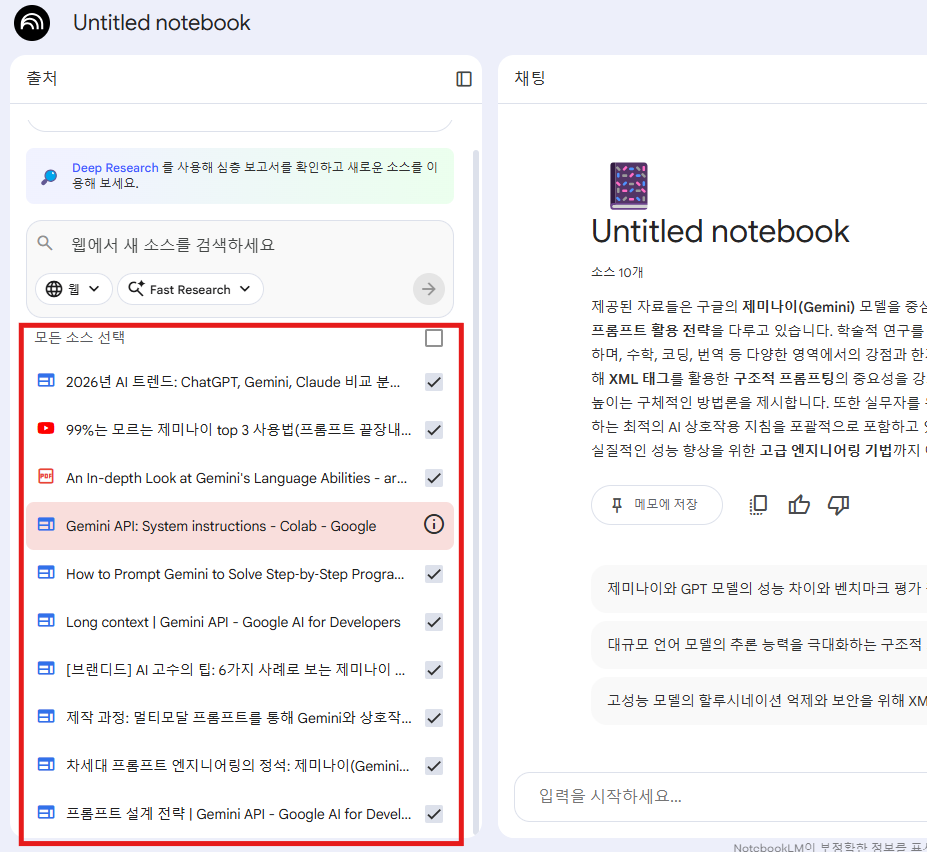Open 프롬프트 설계 전략 | Gemini API source
This screenshot has width=927, height=852.
238,814
